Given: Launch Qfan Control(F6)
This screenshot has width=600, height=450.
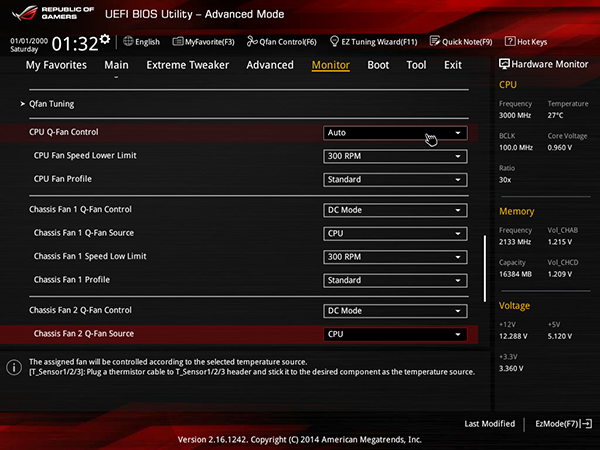Looking at the screenshot, I should (282, 41).
